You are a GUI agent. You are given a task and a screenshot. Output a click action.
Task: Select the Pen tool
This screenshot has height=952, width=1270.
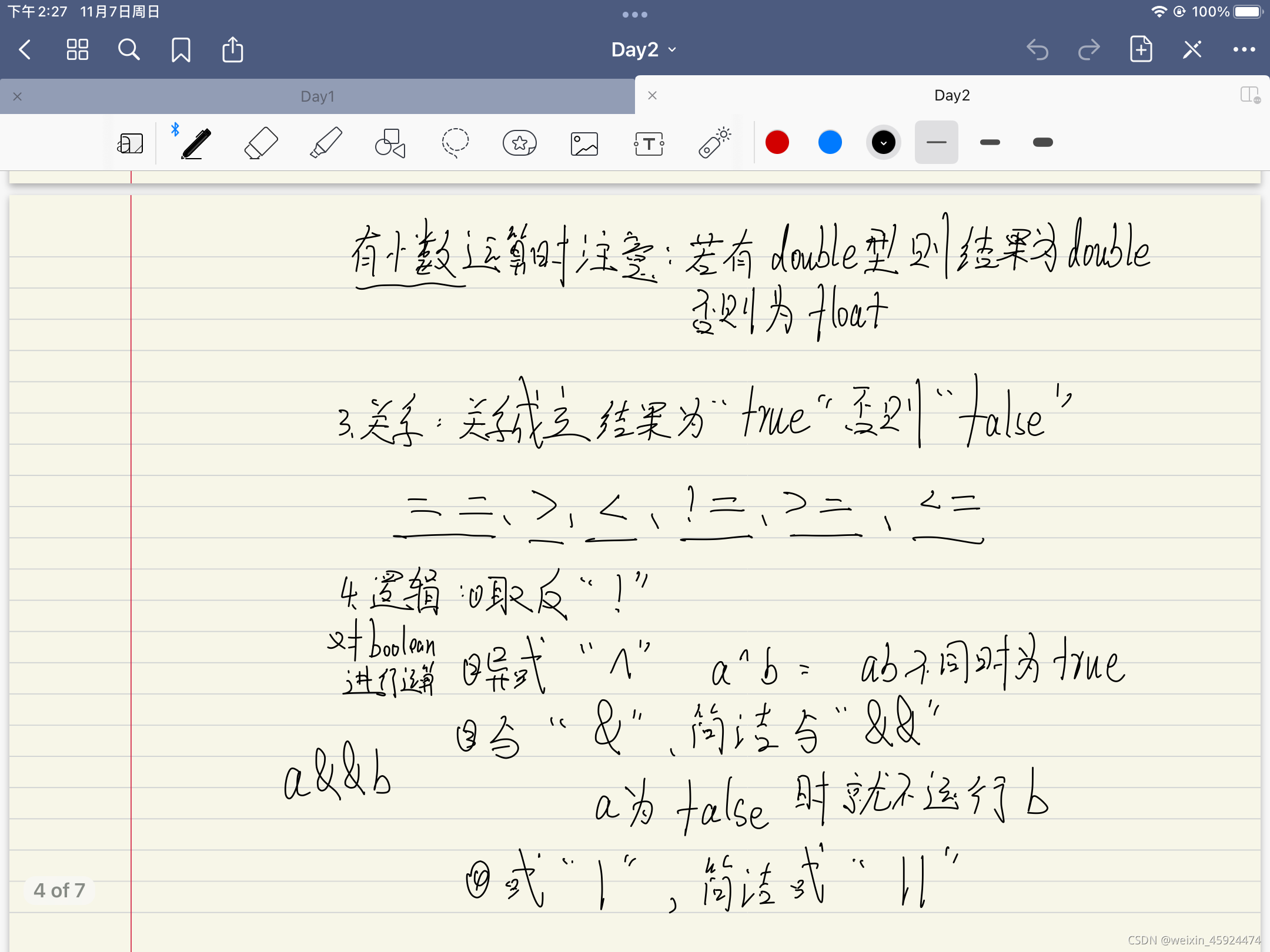pyautogui.click(x=196, y=143)
